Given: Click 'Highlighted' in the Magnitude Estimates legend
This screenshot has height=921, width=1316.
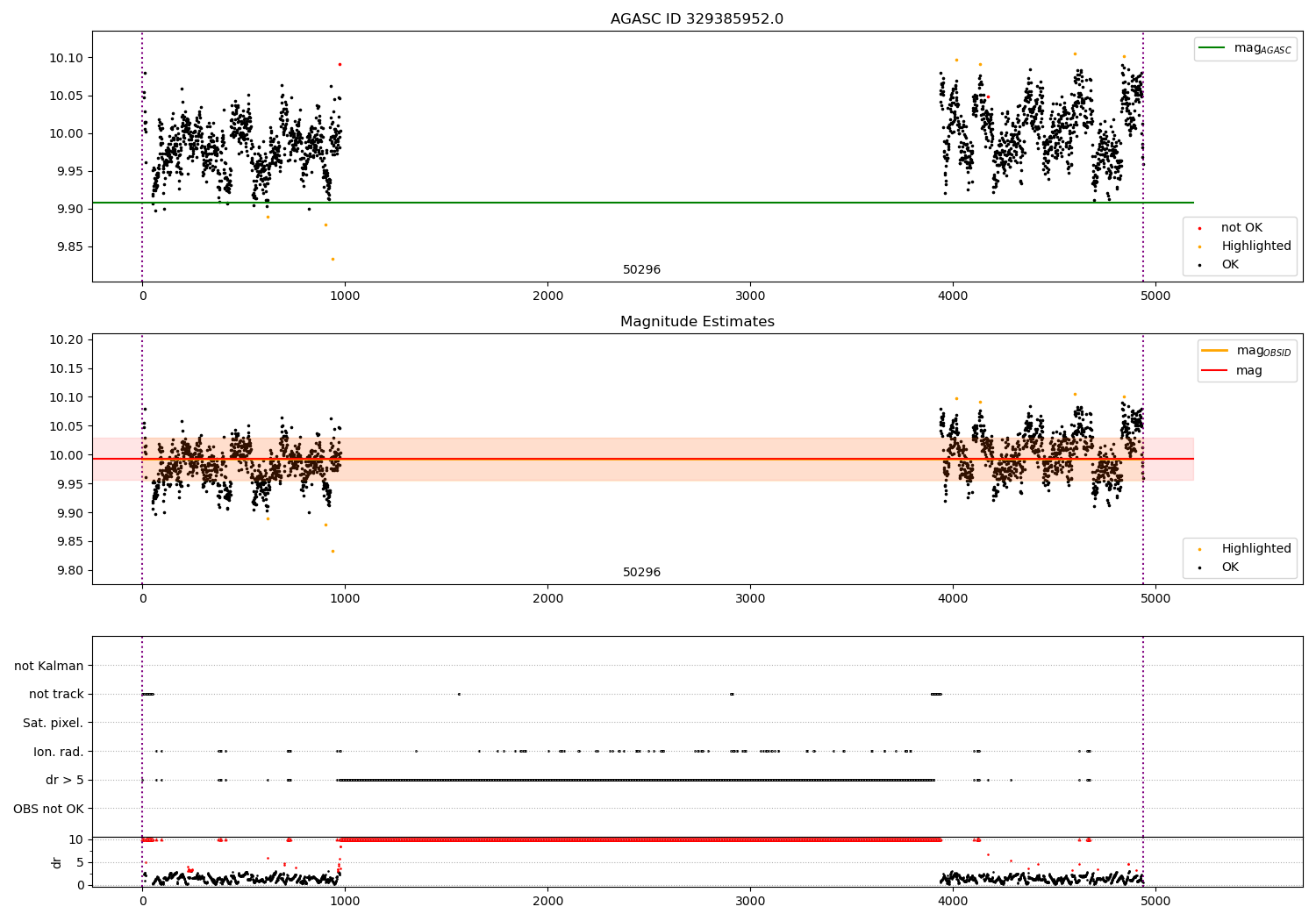Looking at the screenshot, I should [1256, 549].
